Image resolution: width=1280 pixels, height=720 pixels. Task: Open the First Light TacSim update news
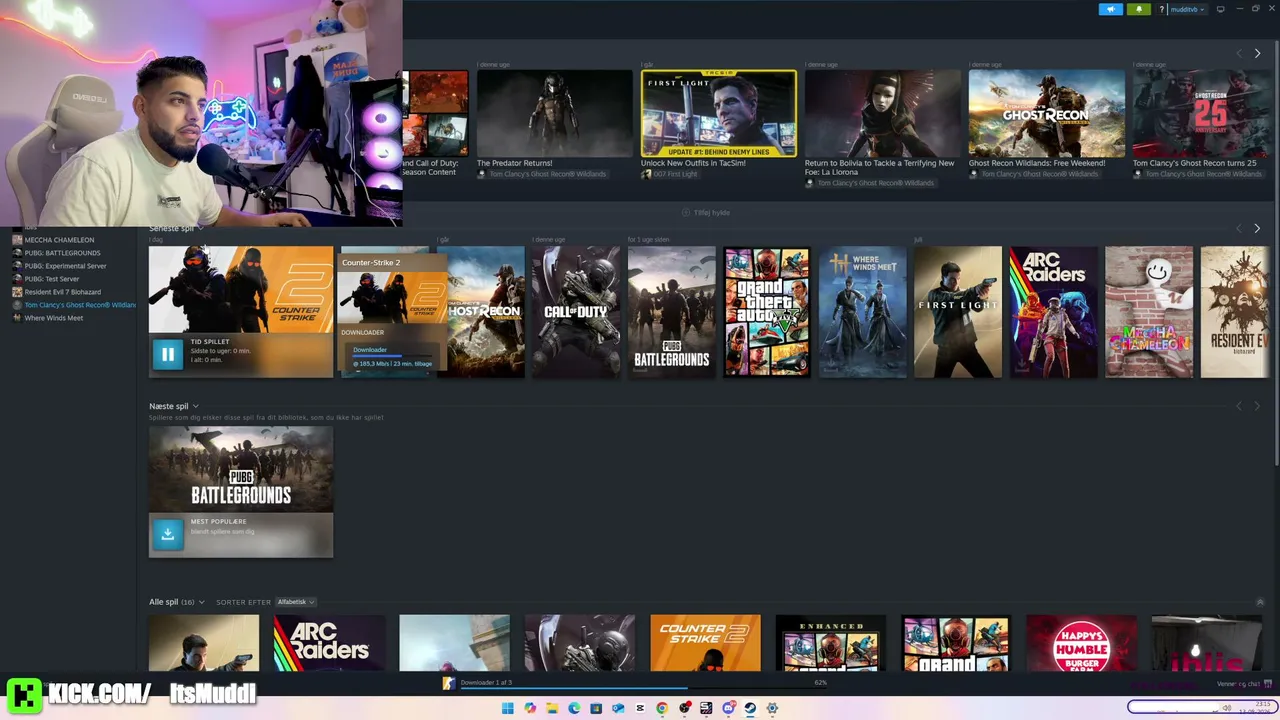pyautogui.click(x=719, y=113)
